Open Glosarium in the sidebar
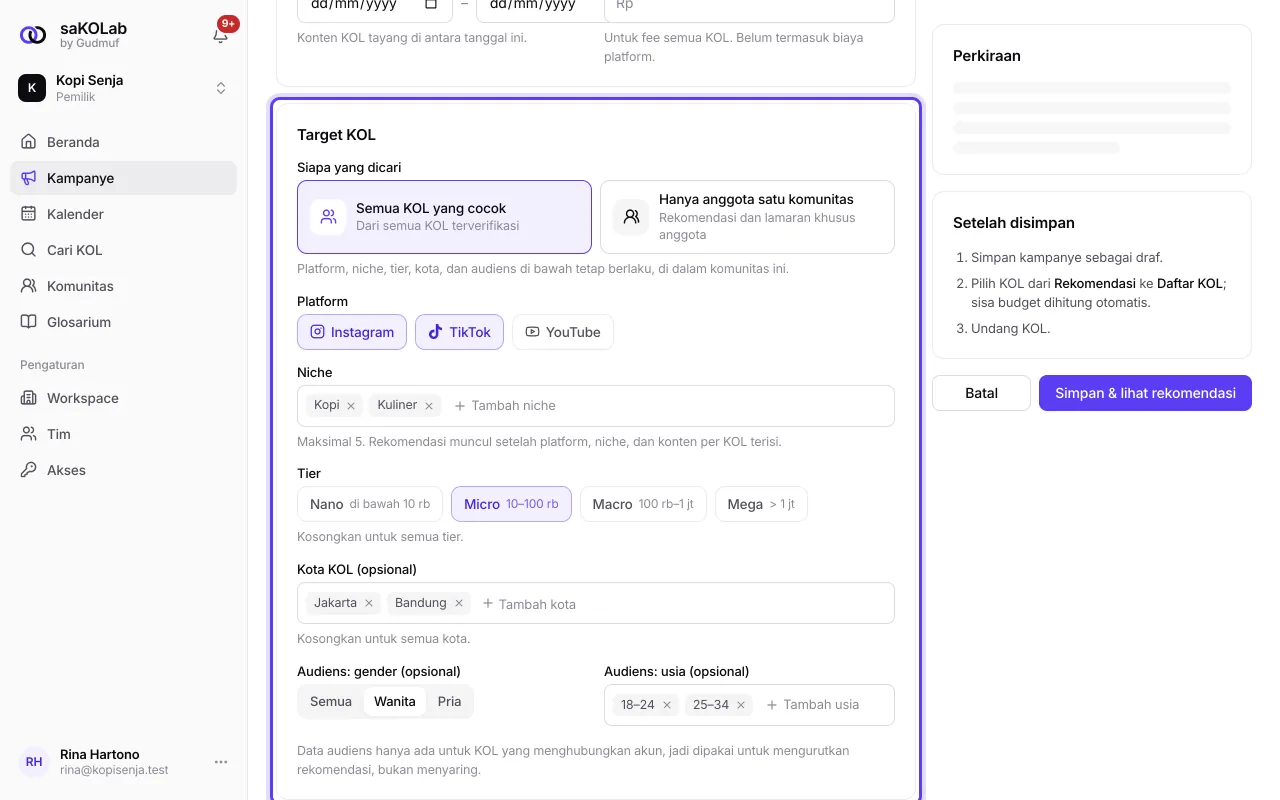The height and width of the screenshot is (800, 1280). coord(124,322)
